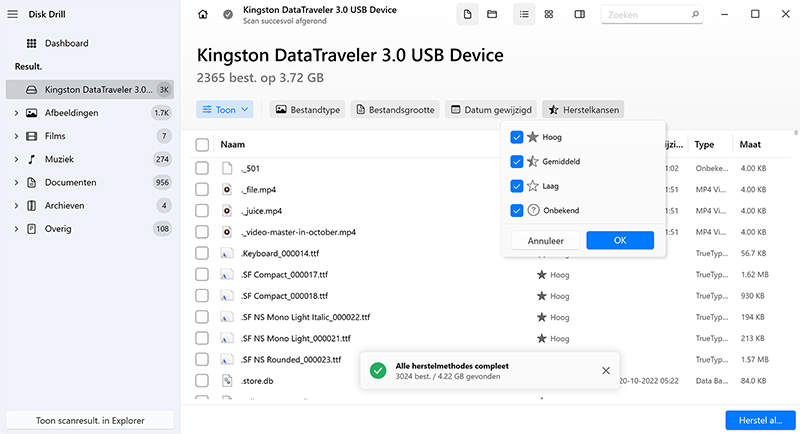Tick the checkbox for _juice.mp4
This screenshot has width=800, height=434.
point(202,211)
